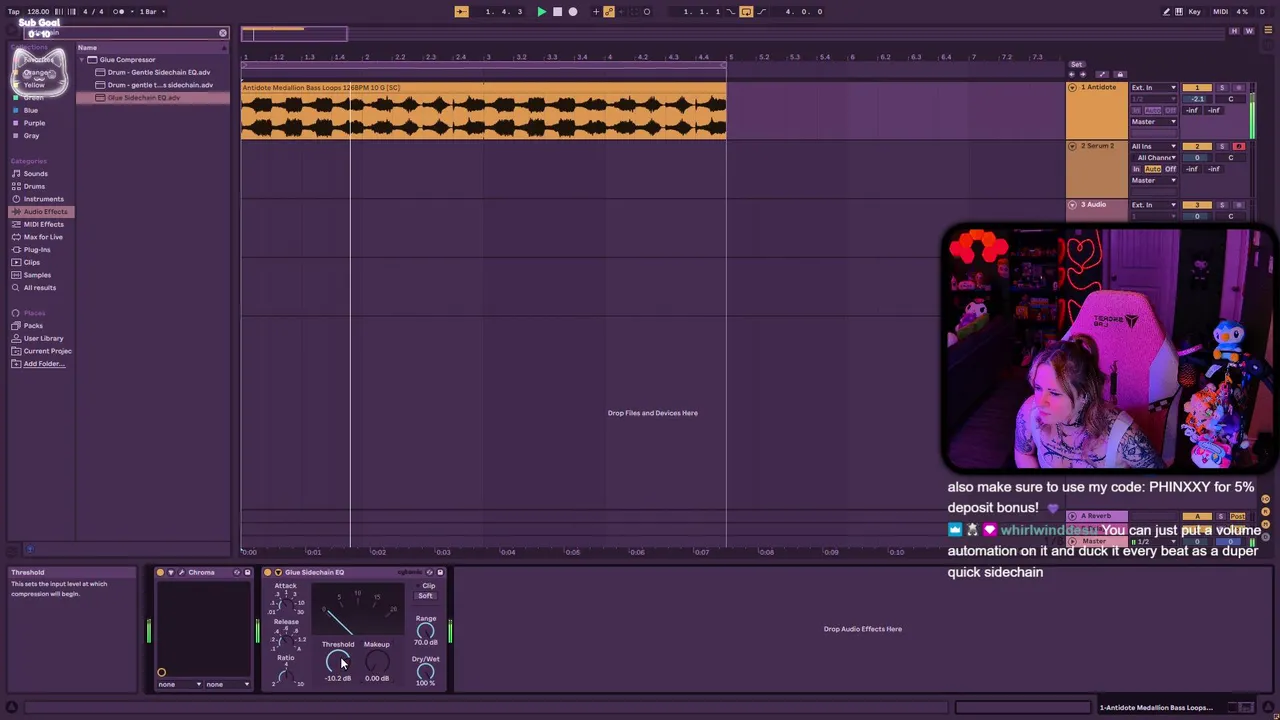
Task: Fold the 1 Antidote track
Action: [x=1073, y=88]
